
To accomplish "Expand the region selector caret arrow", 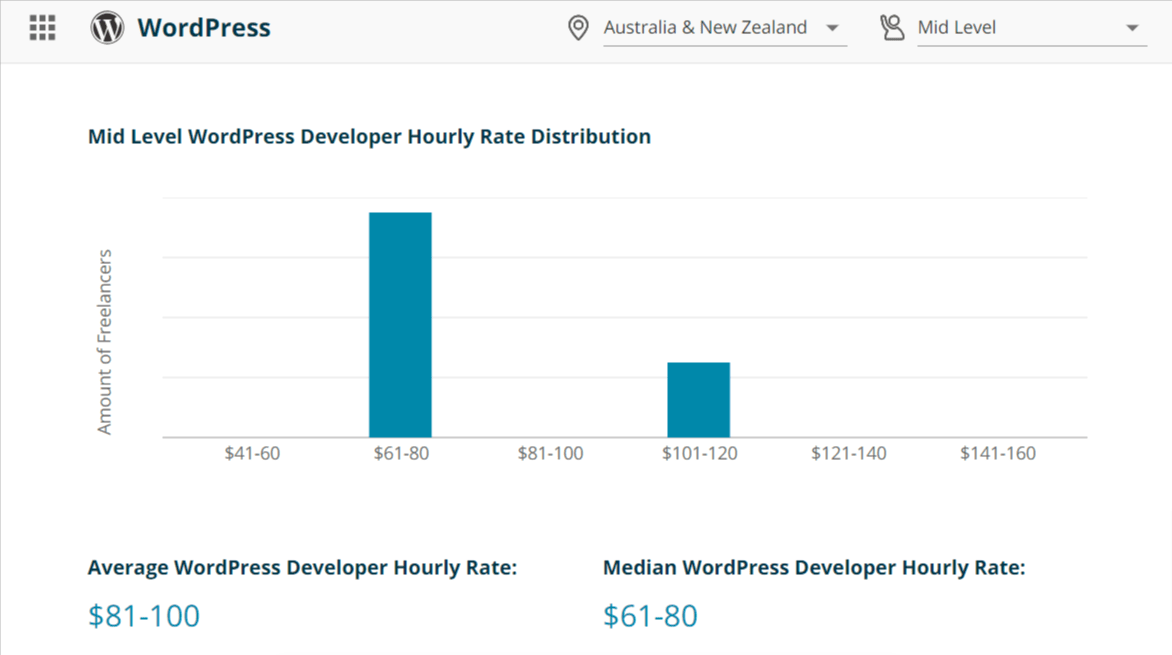I will coord(833,29).
